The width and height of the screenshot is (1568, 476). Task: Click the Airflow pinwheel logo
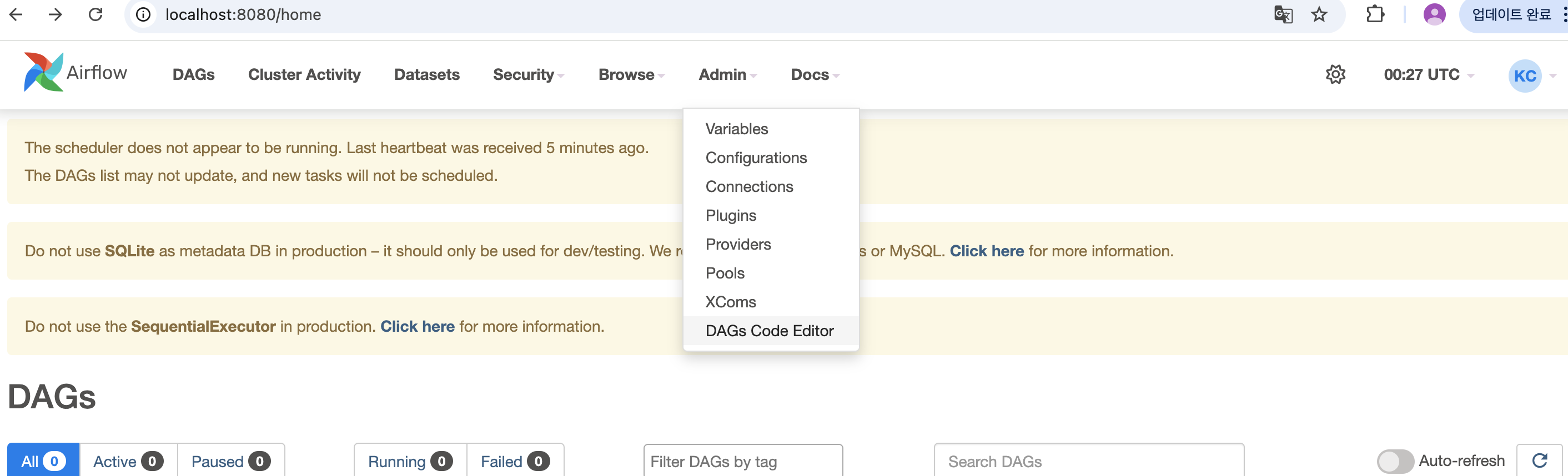click(44, 72)
